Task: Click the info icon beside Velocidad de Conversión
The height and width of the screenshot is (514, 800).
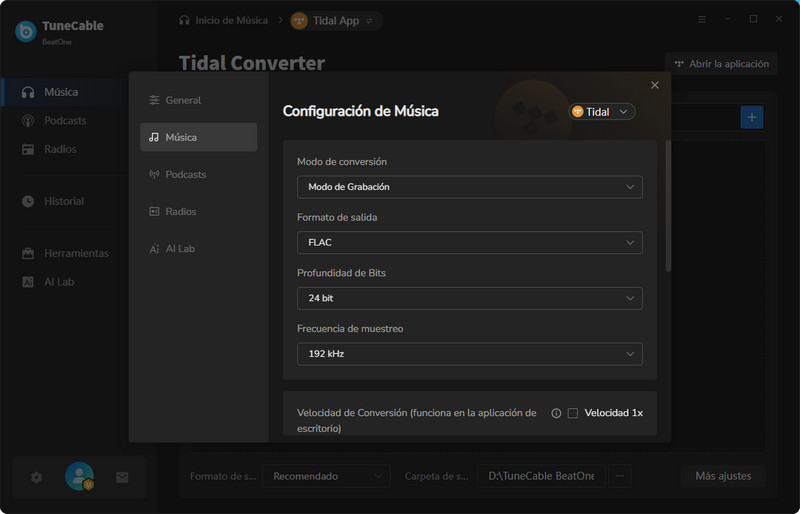Action: pos(556,413)
